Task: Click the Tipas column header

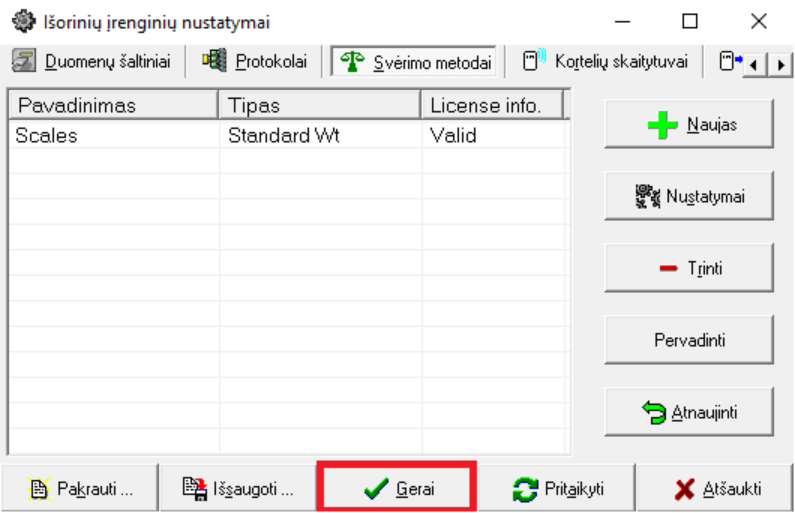Action: (x=320, y=105)
